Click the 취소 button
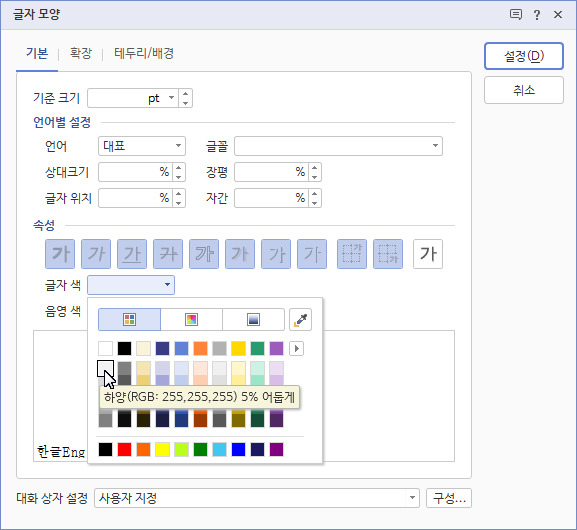This screenshot has width=577, height=530. point(524,90)
